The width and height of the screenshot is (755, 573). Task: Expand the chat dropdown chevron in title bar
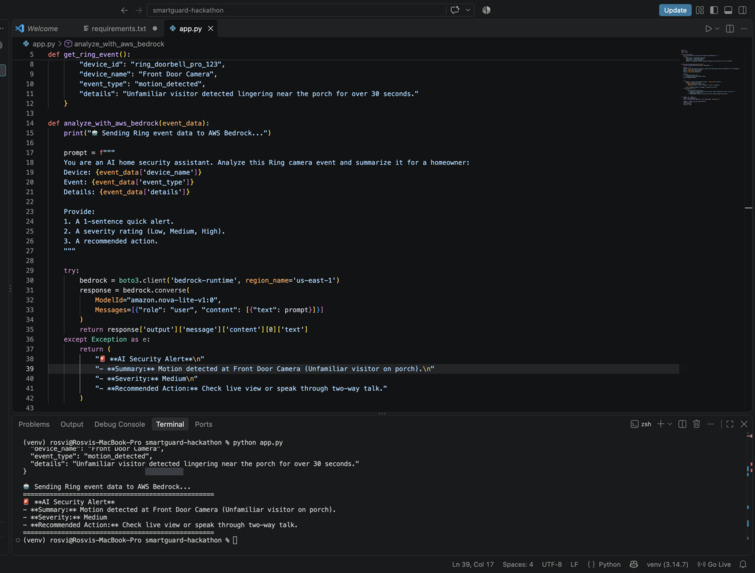click(468, 10)
